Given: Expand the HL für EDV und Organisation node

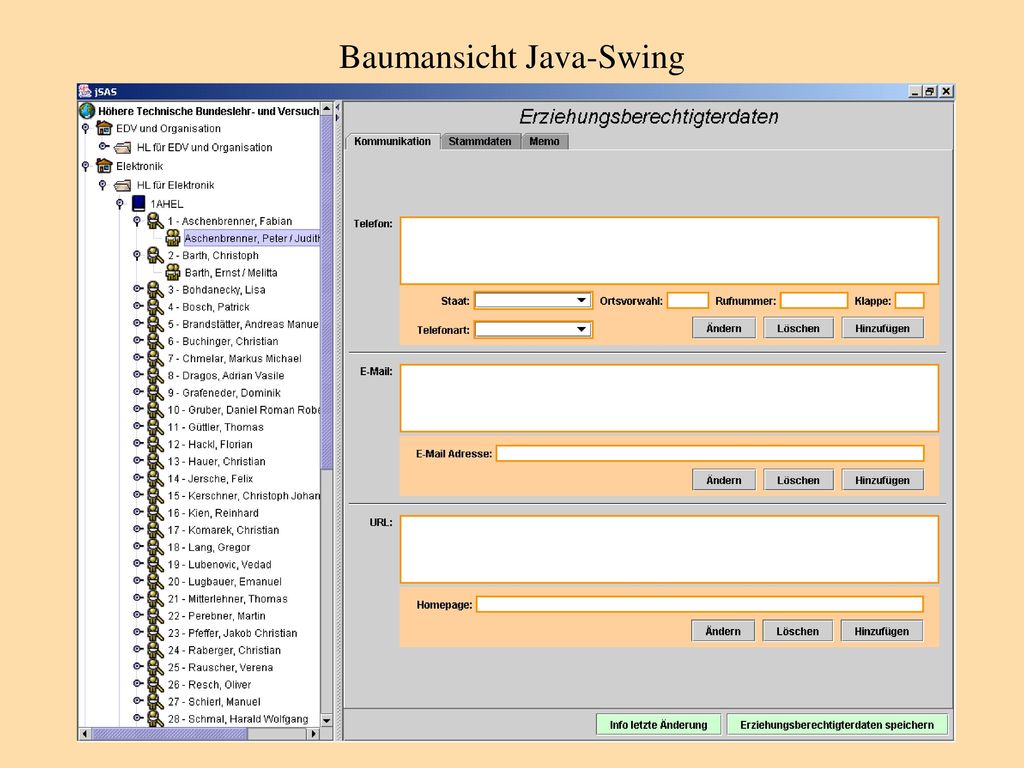Looking at the screenshot, I should [x=103, y=146].
